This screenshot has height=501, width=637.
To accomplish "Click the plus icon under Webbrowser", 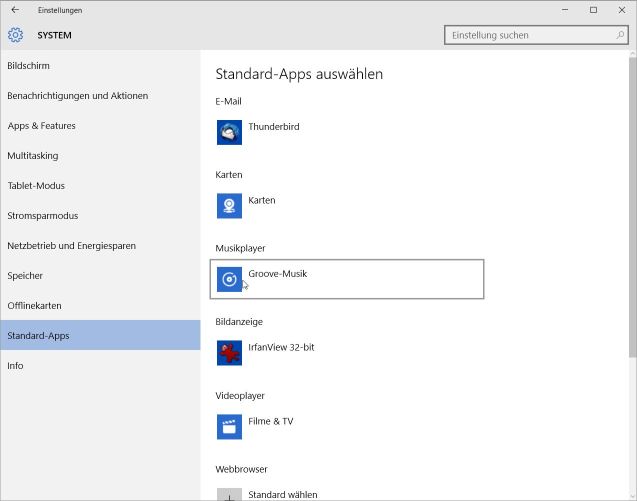I will (x=229, y=494).
